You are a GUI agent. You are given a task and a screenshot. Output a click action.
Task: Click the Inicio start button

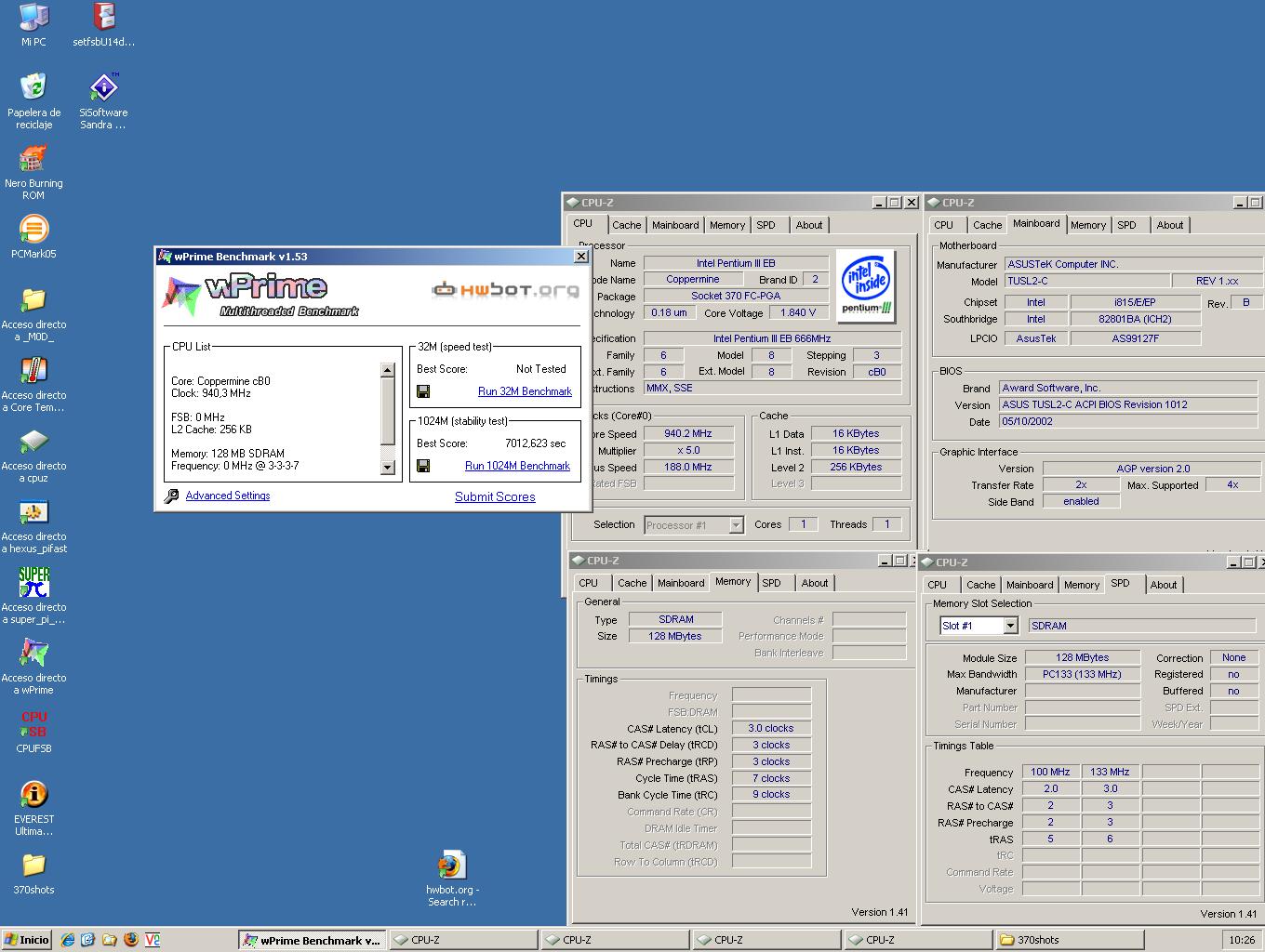[27, 940]
